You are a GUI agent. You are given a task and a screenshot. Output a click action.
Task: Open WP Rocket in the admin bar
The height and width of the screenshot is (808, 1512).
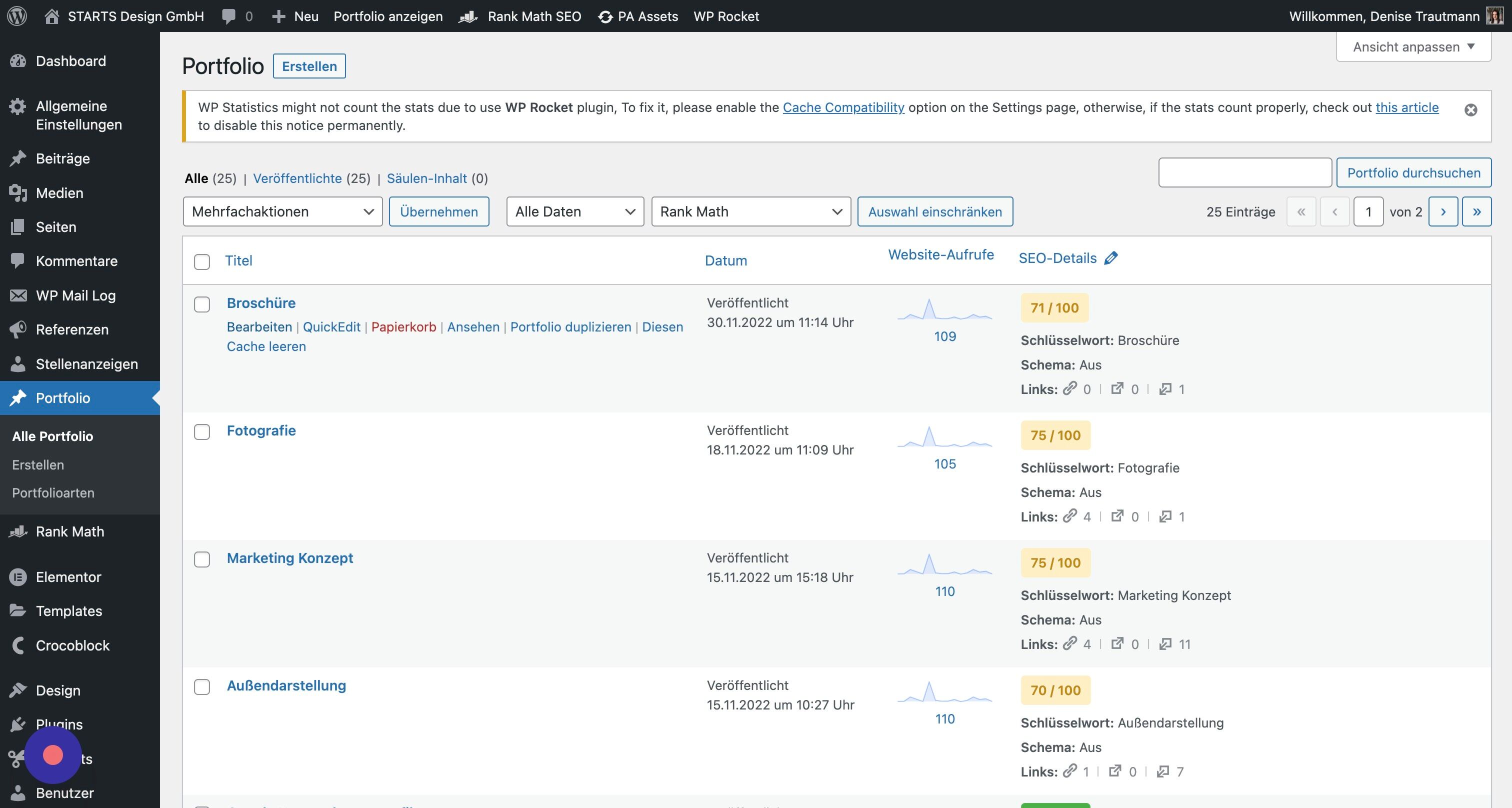coord(726,16)
